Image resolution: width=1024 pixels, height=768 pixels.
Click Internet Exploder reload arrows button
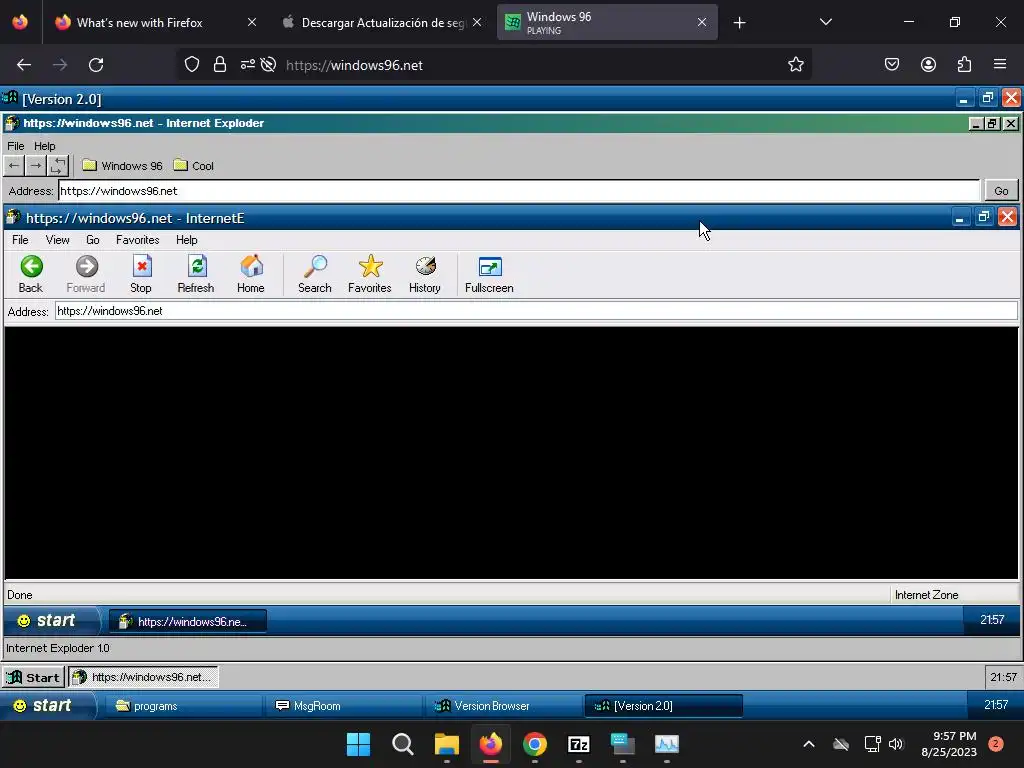tap(58, 166)
